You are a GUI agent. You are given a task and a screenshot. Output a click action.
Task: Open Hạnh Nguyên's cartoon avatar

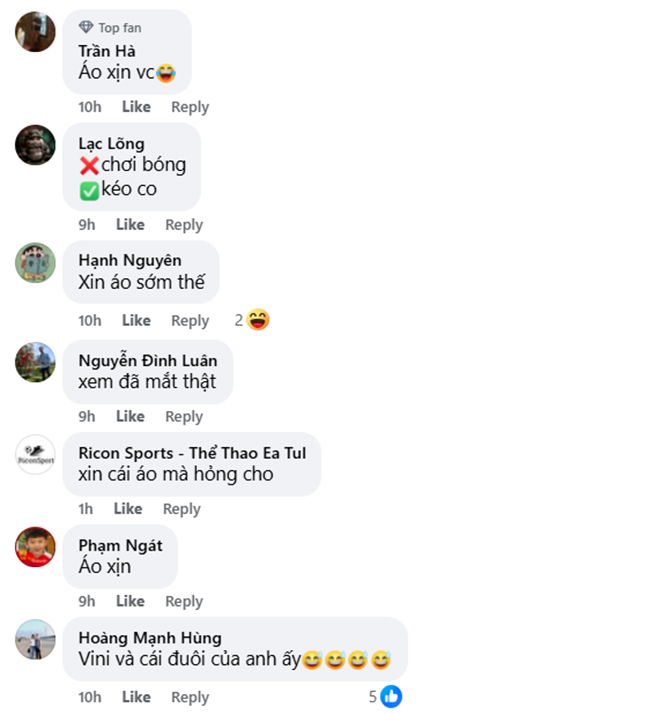(35, 263)
